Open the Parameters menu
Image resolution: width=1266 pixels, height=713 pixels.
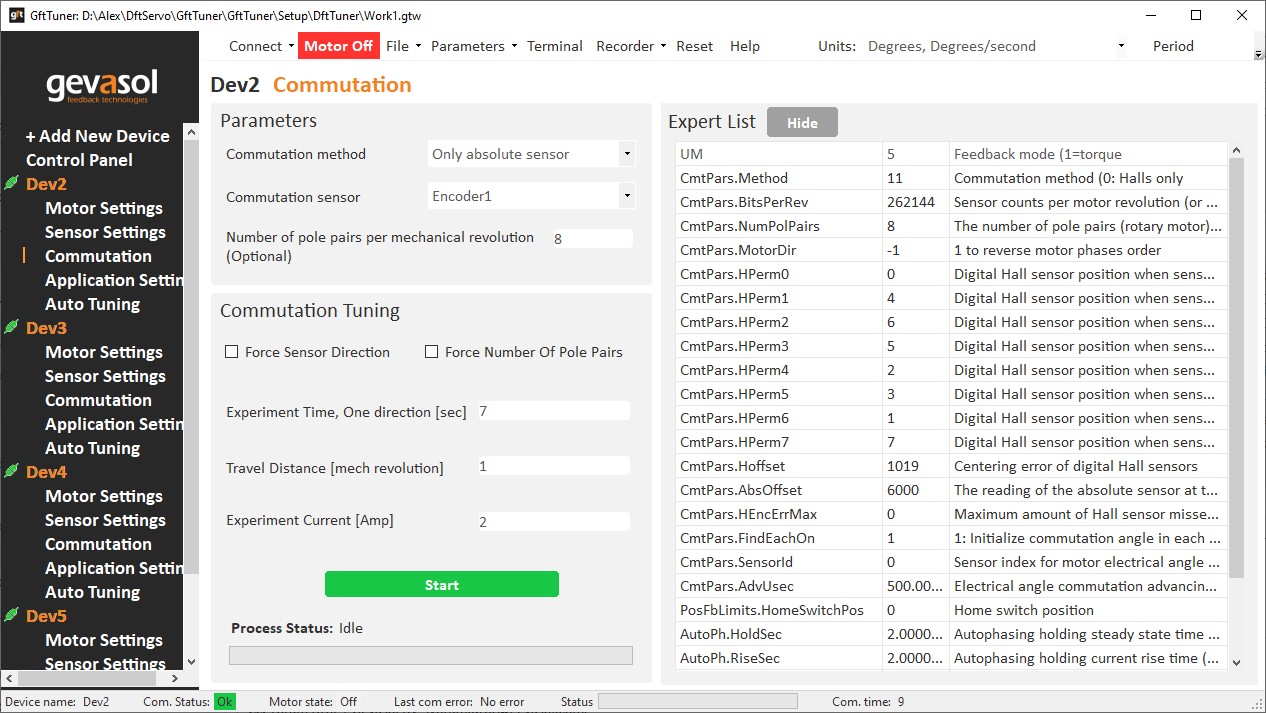coord(473,46)
